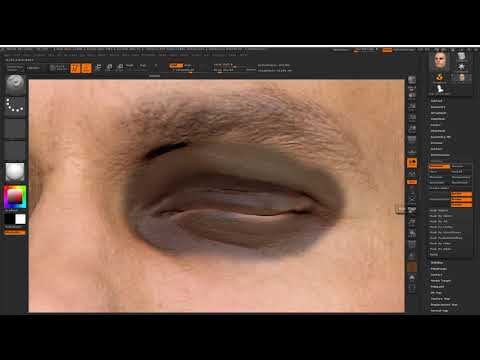
Task: Click the SharpenMask button
Action: click(461, 177)
